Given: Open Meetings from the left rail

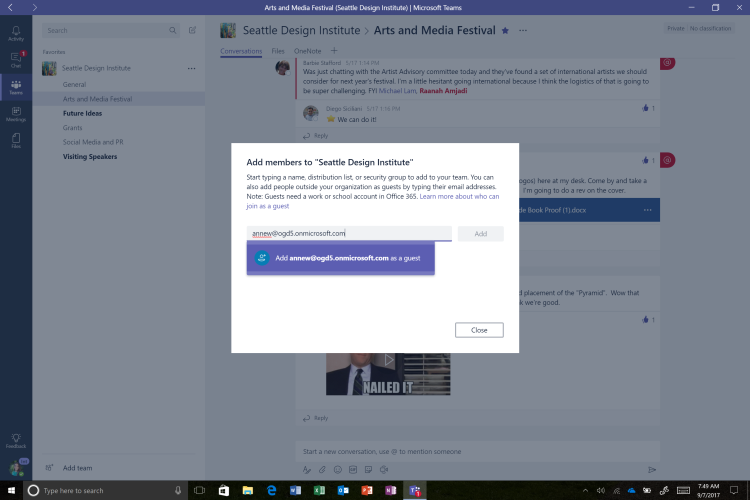Looking at the screenshot, I should (x=16, y=114).
